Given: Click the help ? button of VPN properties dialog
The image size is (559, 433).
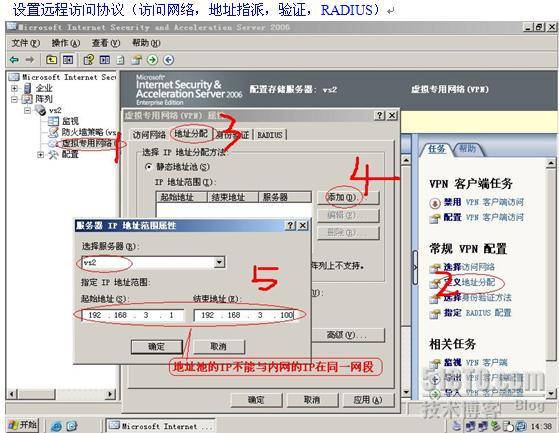Looking at the screenshot, I should point(380,115).
